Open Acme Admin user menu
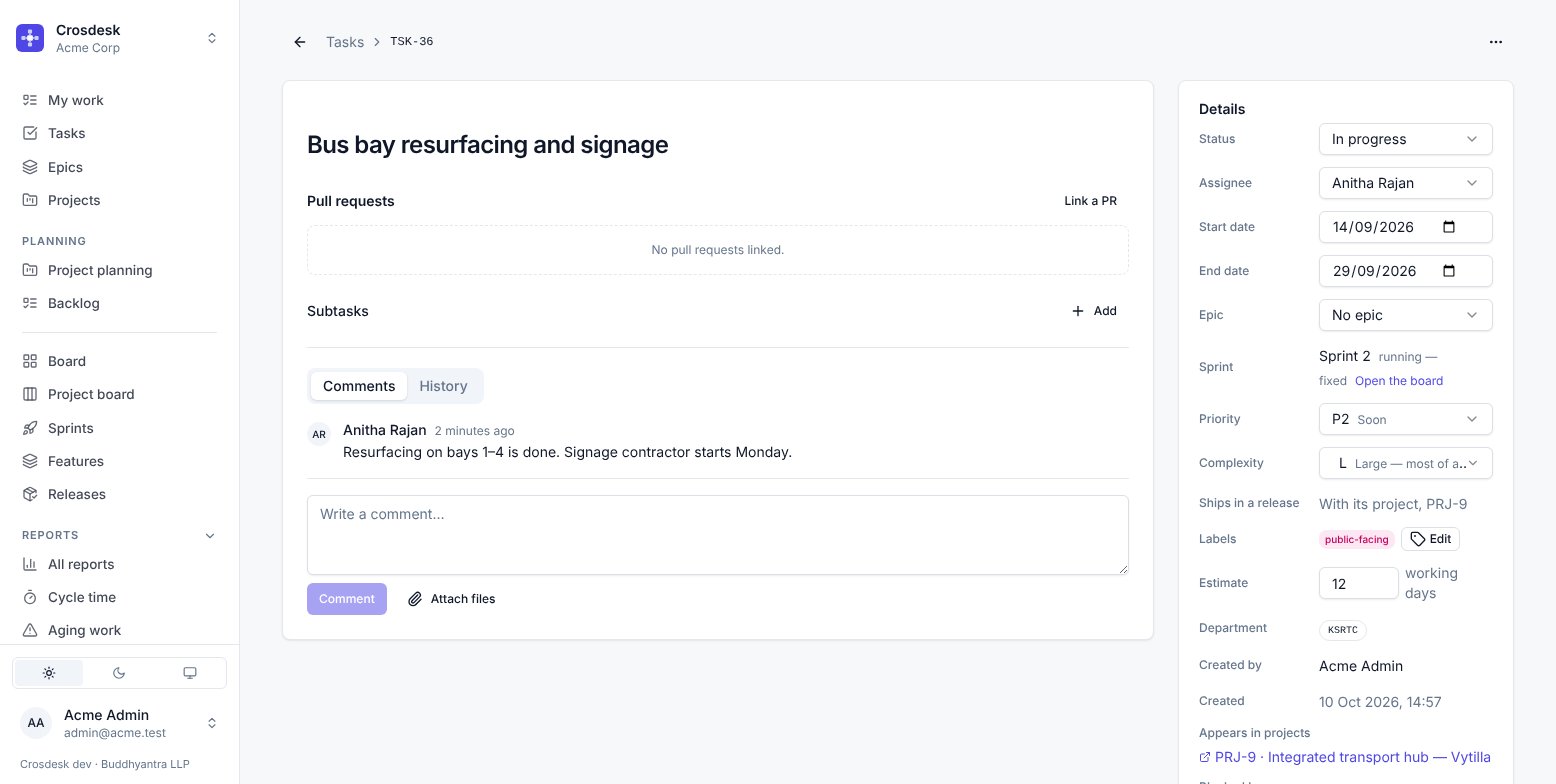Image resolution: width=1556 pixels, height=784 pixels. [x=119, y=723]
